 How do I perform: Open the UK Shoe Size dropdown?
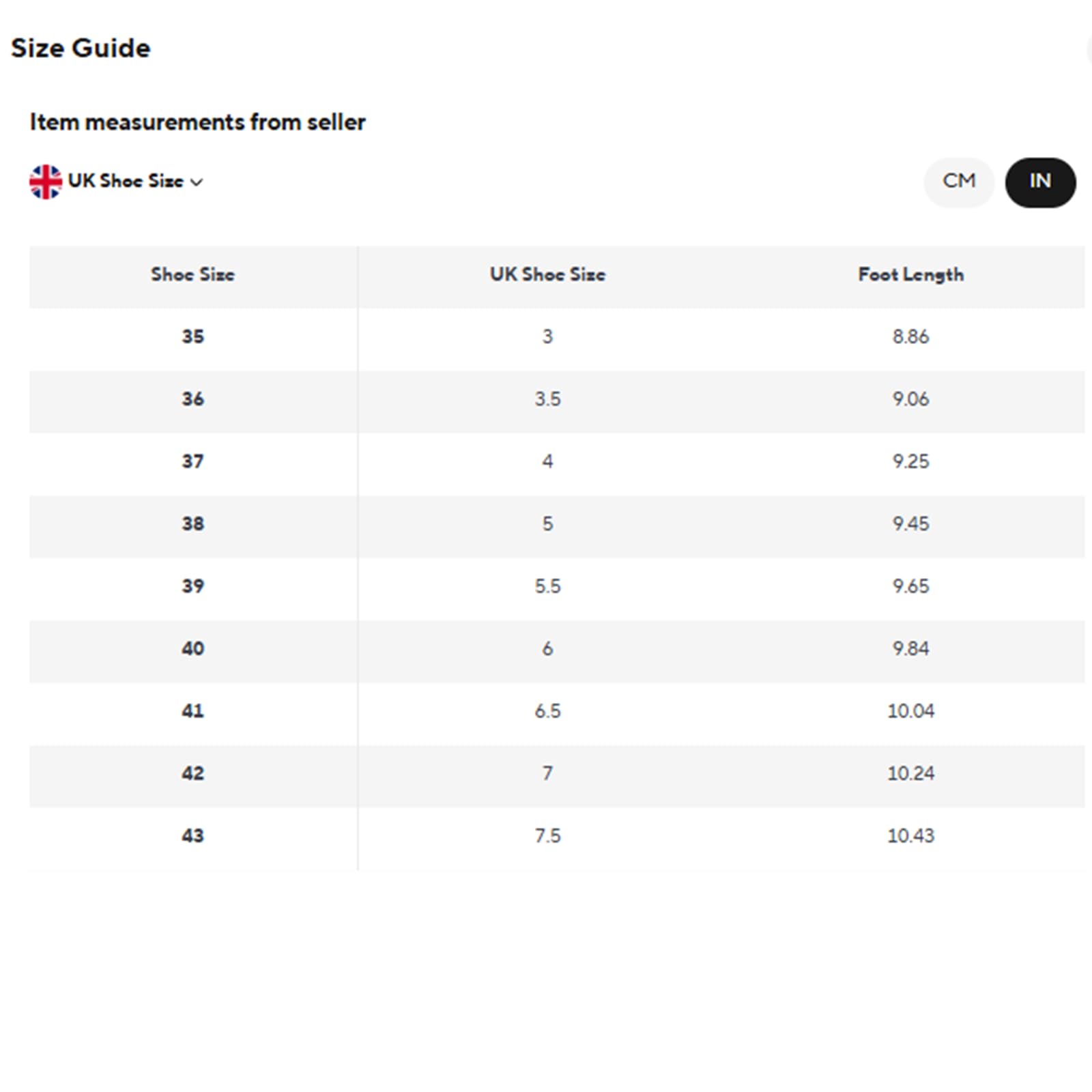pos(116,182)
